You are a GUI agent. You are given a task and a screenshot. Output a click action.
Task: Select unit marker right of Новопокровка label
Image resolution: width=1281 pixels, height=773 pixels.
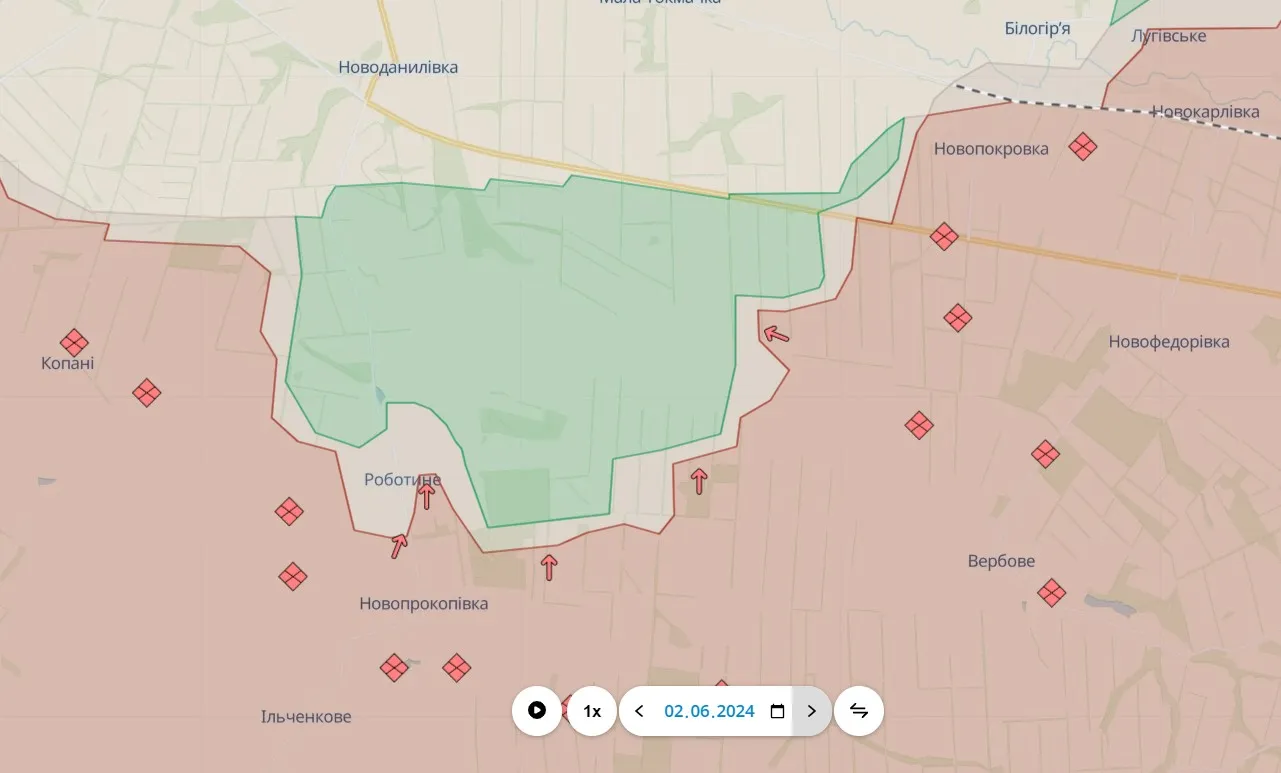[x=1082, y=147]
